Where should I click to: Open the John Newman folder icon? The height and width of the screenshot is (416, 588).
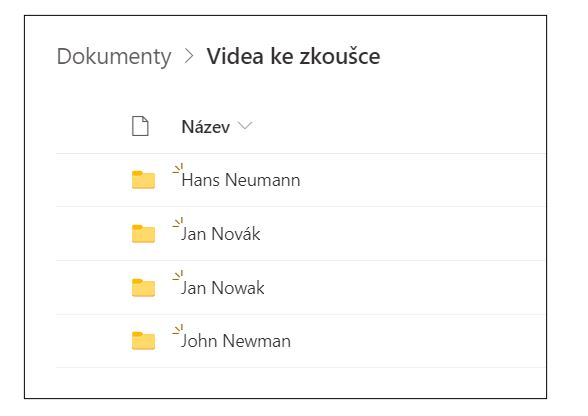coord(143,341)
